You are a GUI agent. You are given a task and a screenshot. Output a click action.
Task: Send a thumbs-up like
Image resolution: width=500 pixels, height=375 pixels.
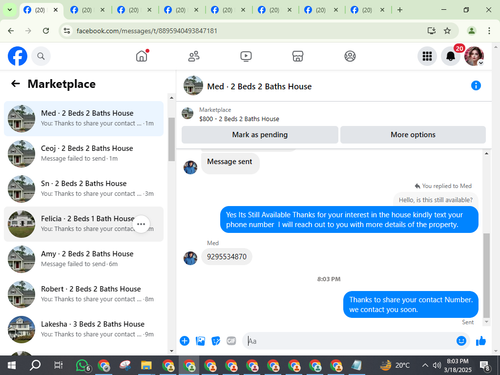coord(481,341)
